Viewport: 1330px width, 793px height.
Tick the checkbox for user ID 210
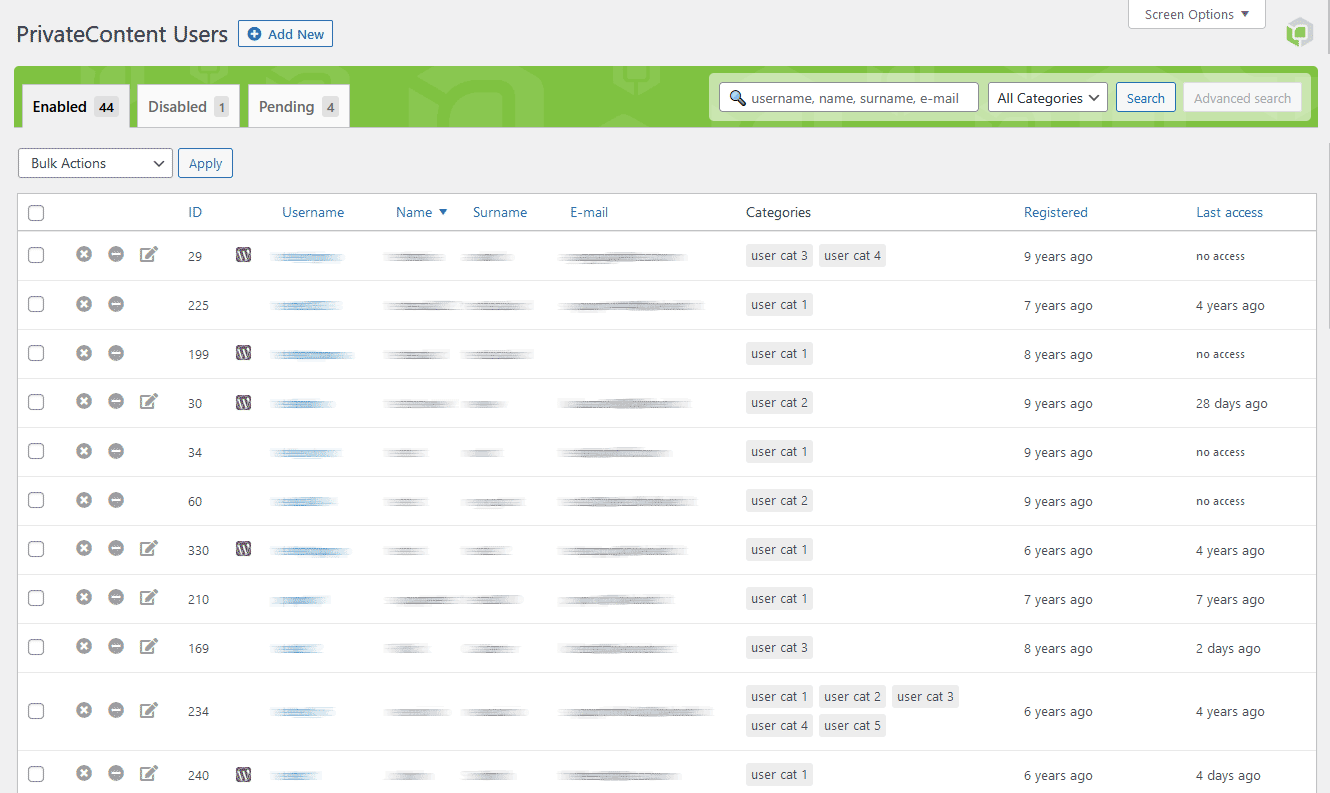click(x=36, y=598)
